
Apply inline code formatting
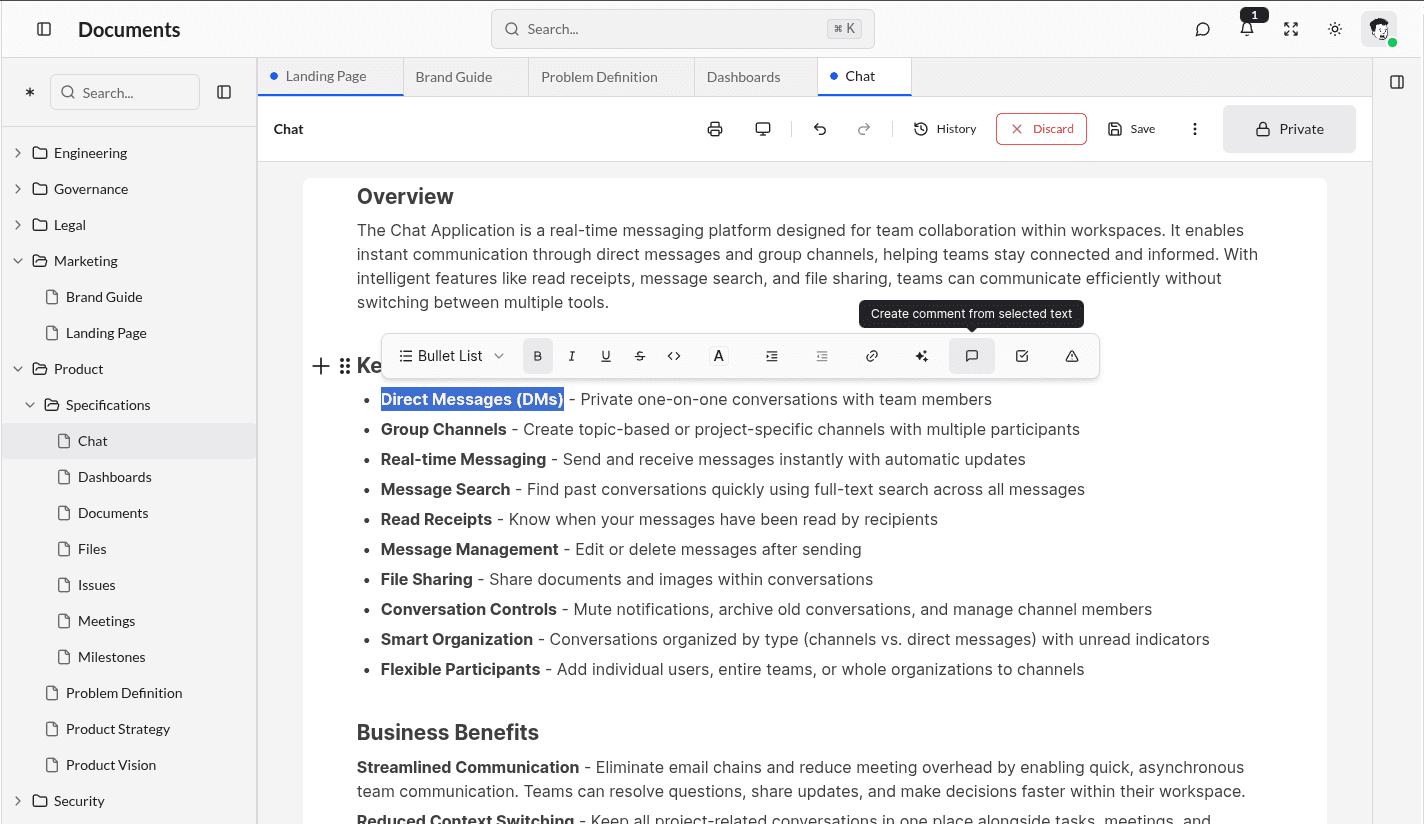pyautogui.click(x=673, y=355)
